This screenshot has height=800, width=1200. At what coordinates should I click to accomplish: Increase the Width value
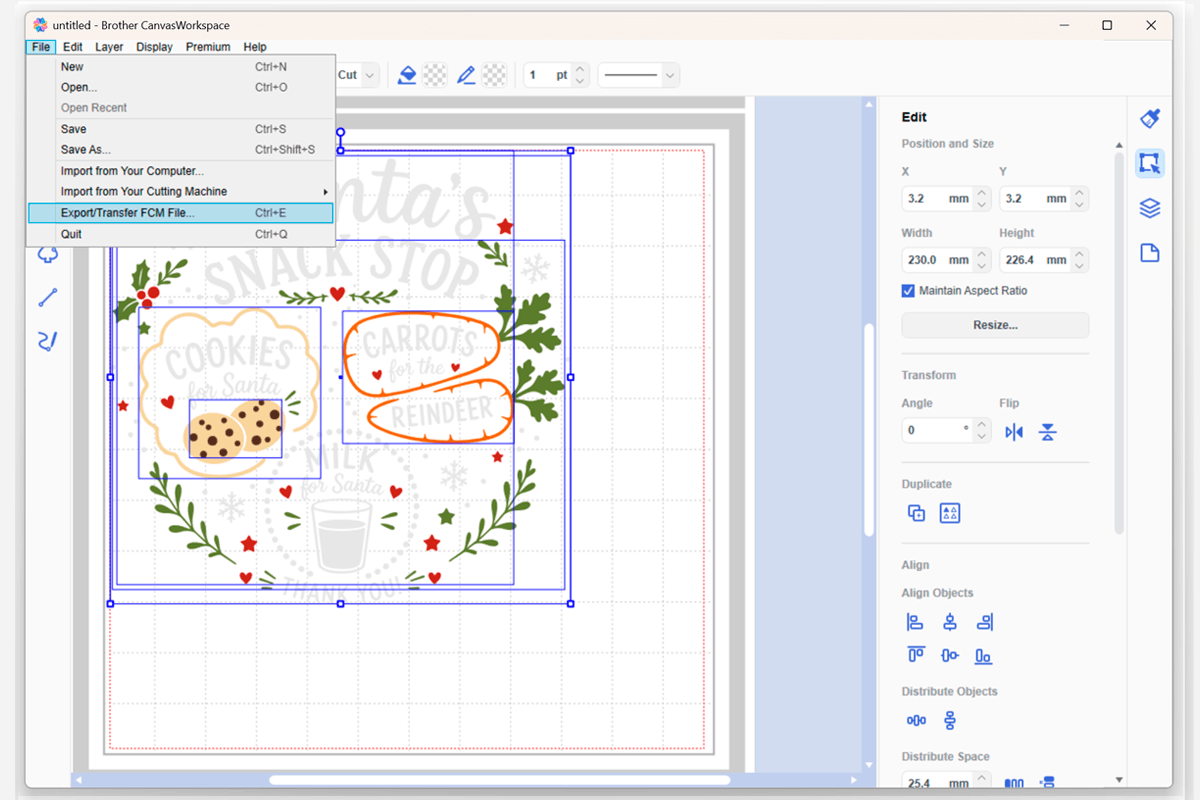point(982,254)
